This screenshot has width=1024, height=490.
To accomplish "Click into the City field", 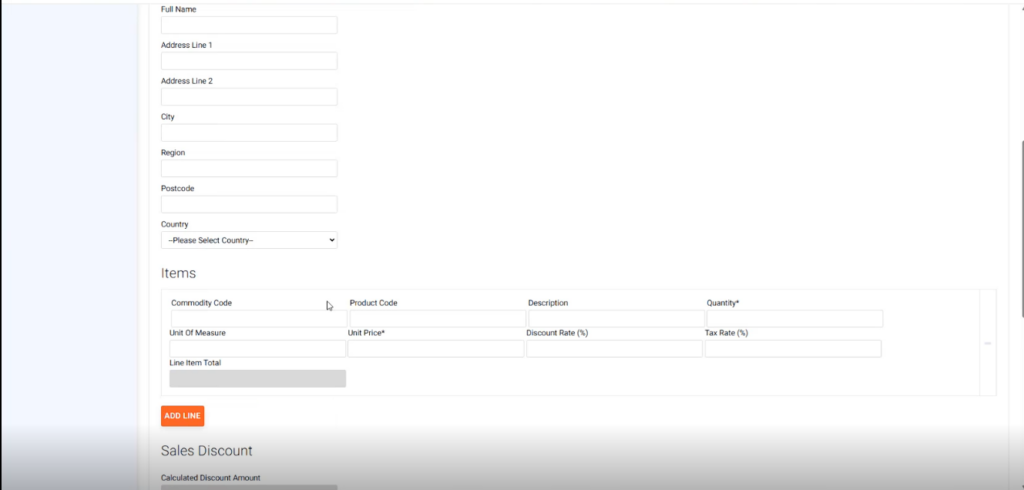I will [x=249, y=133].
